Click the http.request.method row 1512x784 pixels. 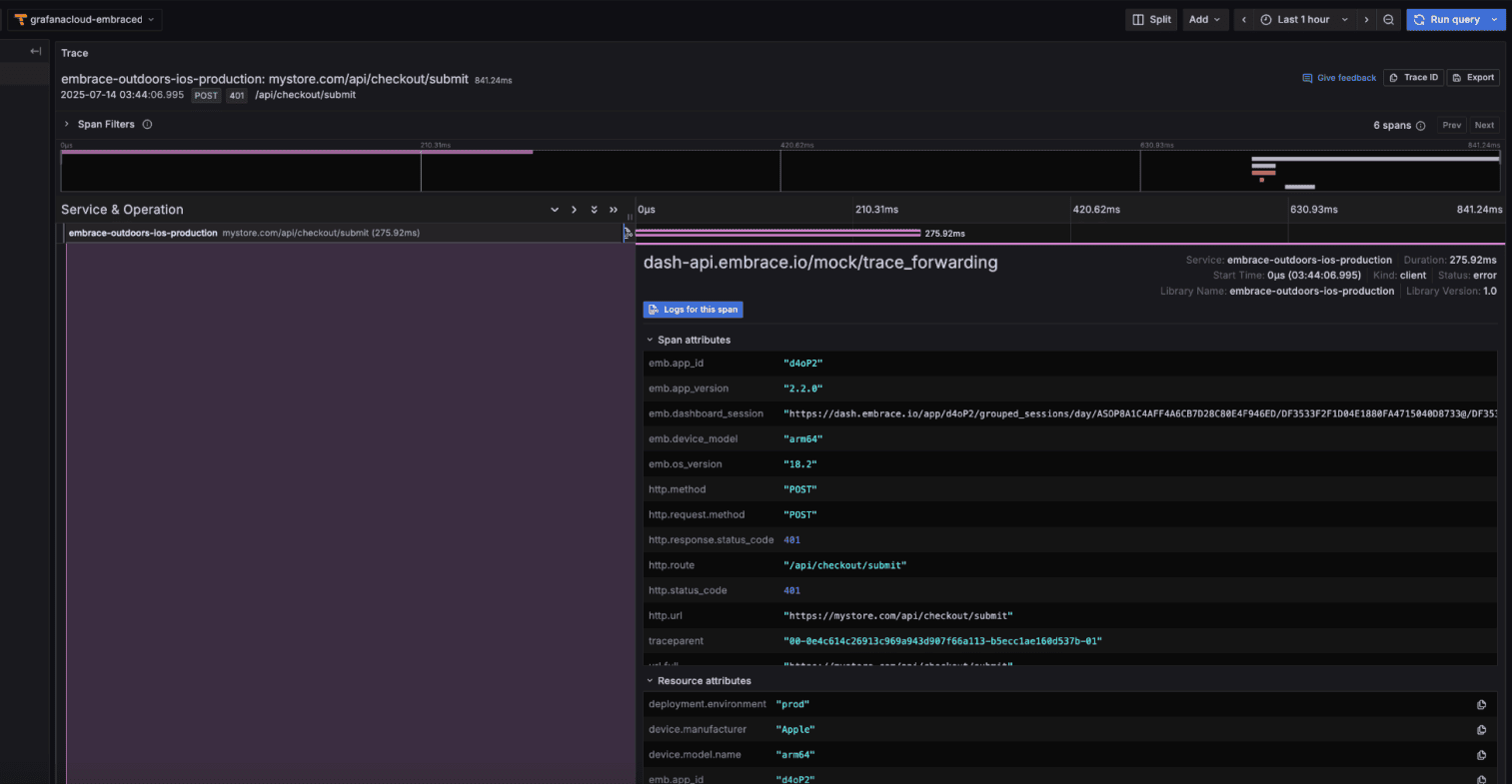(x=1070, y=514)
